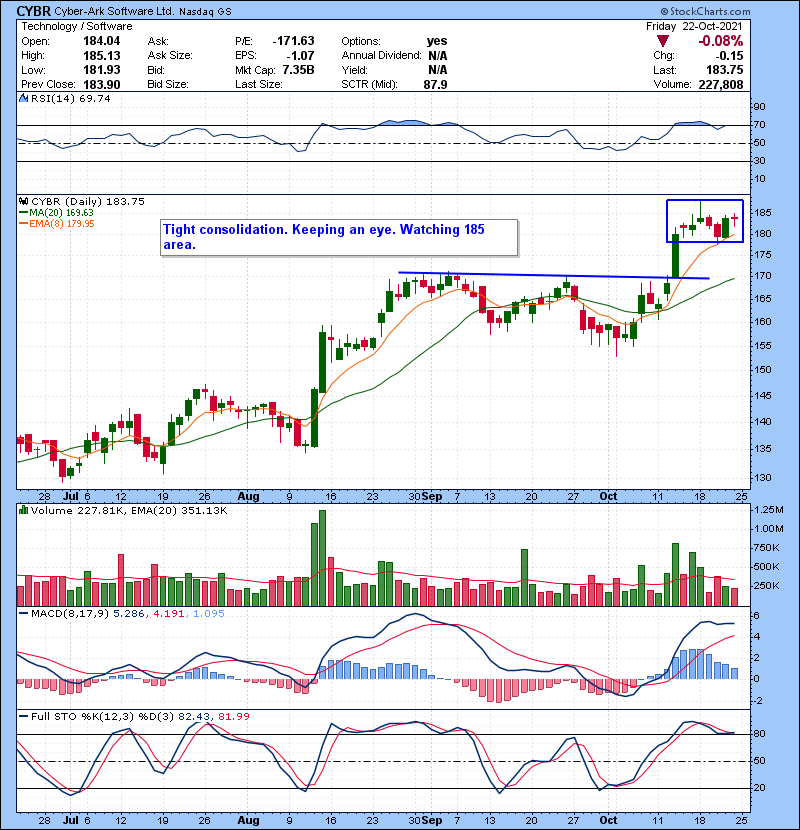Click the RSI line icon beside RSI(14)
The width and height of the screenshot is (800, 830).
pyautogui.click(x=23, y=98)
